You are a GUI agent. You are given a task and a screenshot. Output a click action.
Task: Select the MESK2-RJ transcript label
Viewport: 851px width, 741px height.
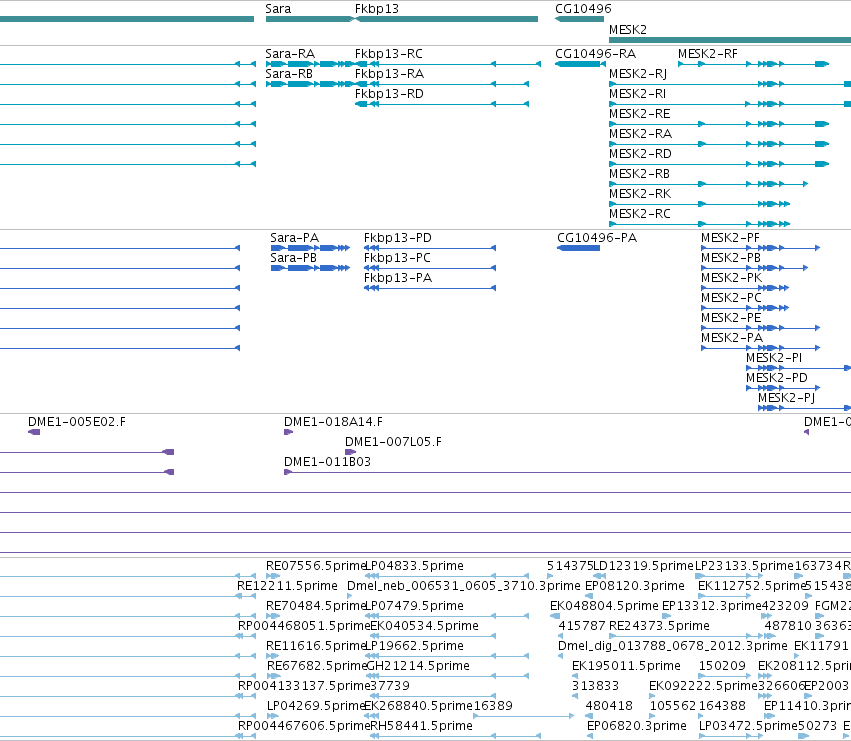638,74
